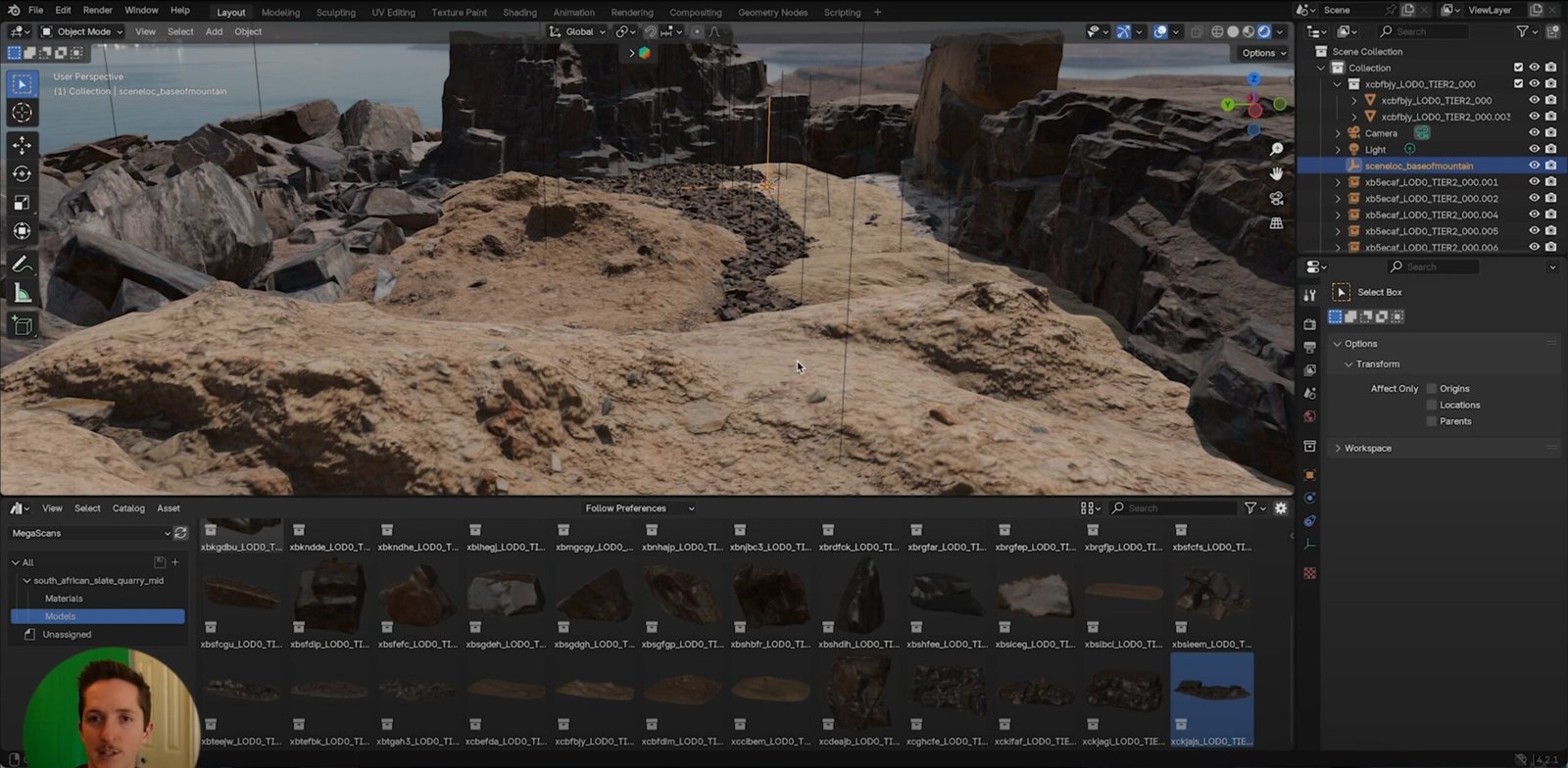
Task: Click the Blender logo menu icon
Action: coord(14,10)
